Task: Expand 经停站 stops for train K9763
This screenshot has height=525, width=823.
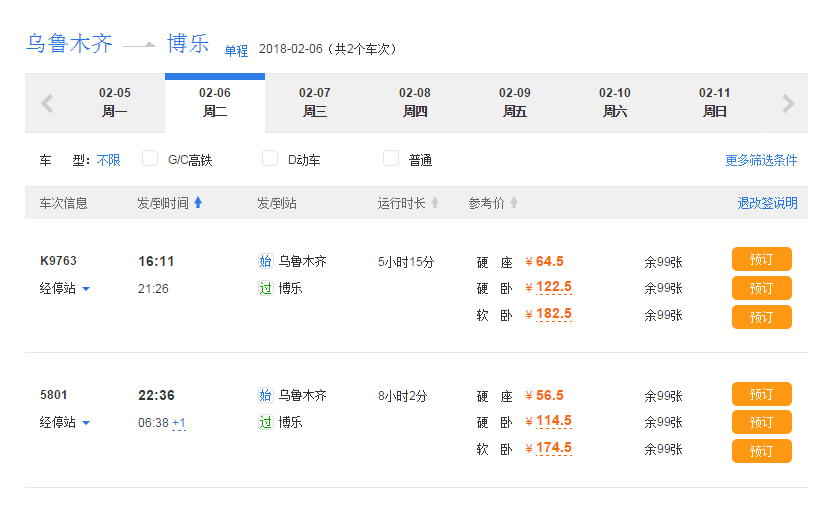Action: [65, 289]
